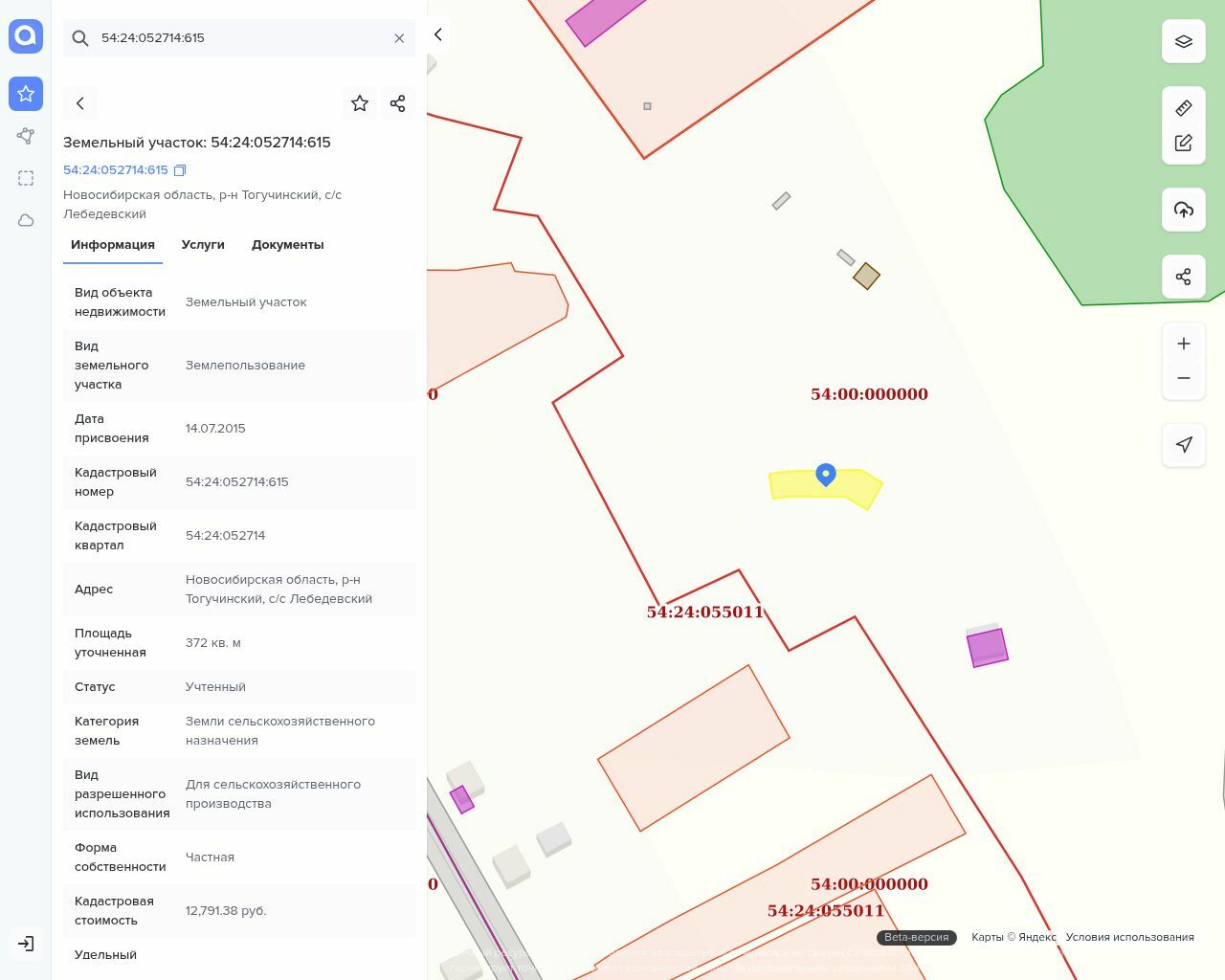This screenshot has width=1225, height=980.
Task: Clear the search field text
Action: pyautogui.click(x=399, y=38)
